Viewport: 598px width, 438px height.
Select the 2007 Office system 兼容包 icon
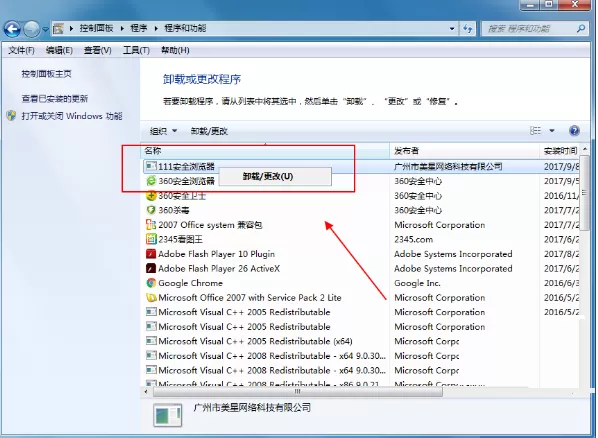(151, 224)
